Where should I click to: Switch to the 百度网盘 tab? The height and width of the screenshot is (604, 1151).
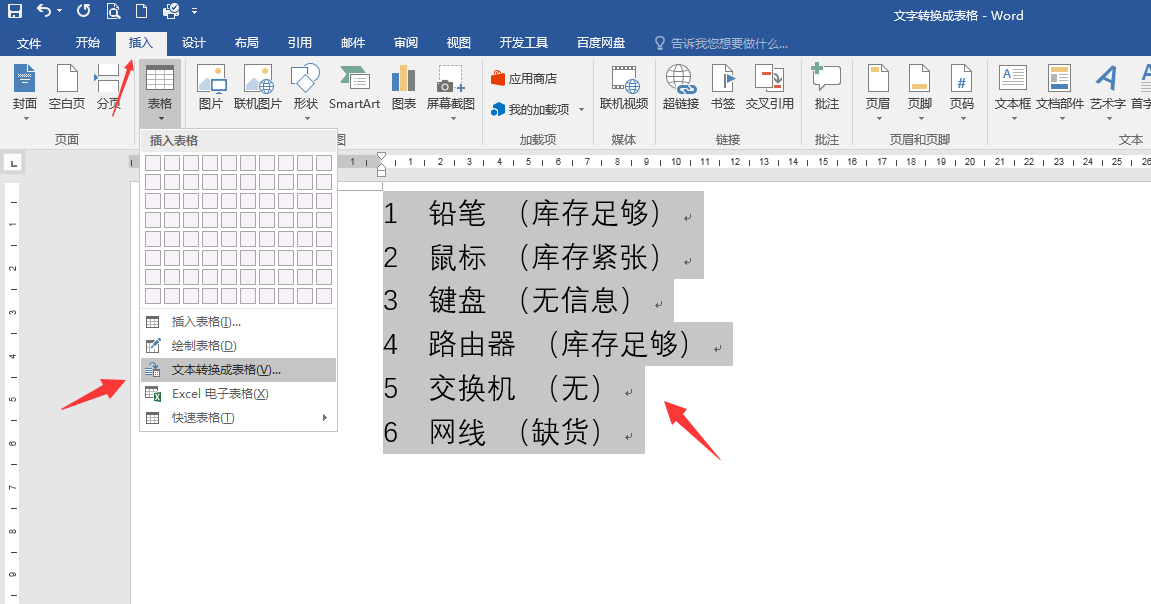coord(601,43)
